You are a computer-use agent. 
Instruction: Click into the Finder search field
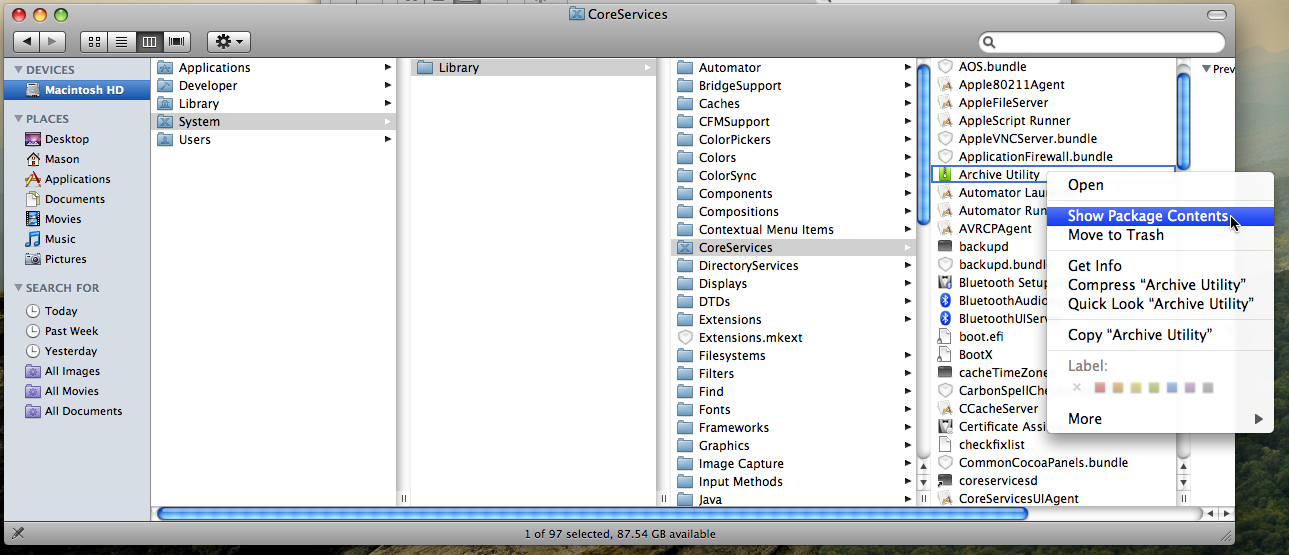pos(1102,42)
